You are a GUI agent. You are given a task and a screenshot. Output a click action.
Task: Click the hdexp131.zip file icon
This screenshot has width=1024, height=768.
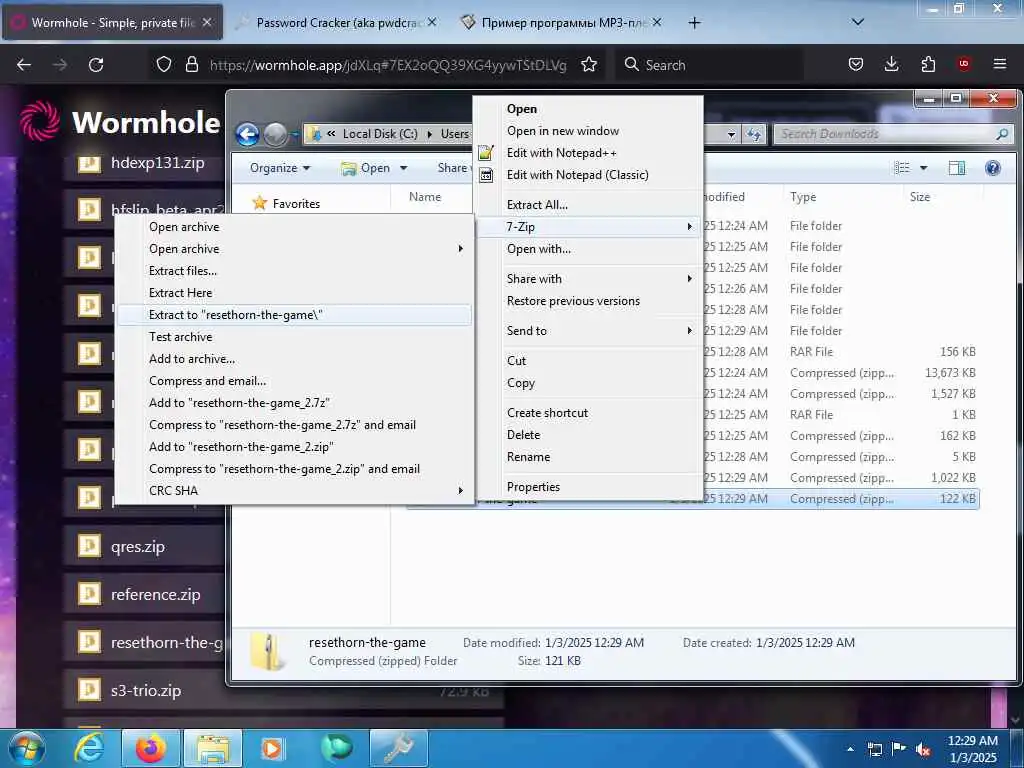coord(89,162)
